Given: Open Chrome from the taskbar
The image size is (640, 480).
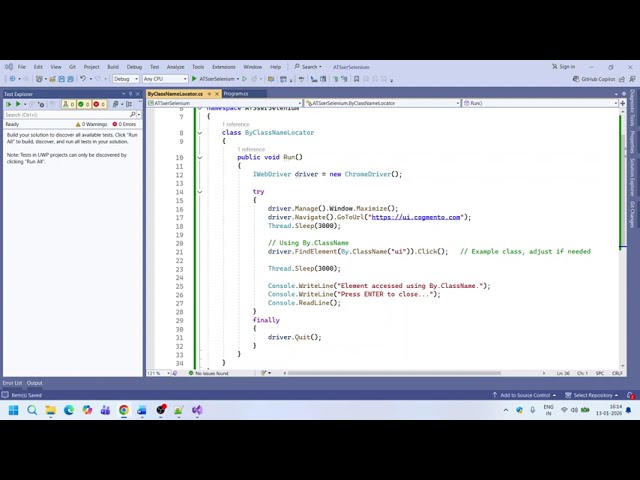Looking at the screenshot, I should point(124,410).
